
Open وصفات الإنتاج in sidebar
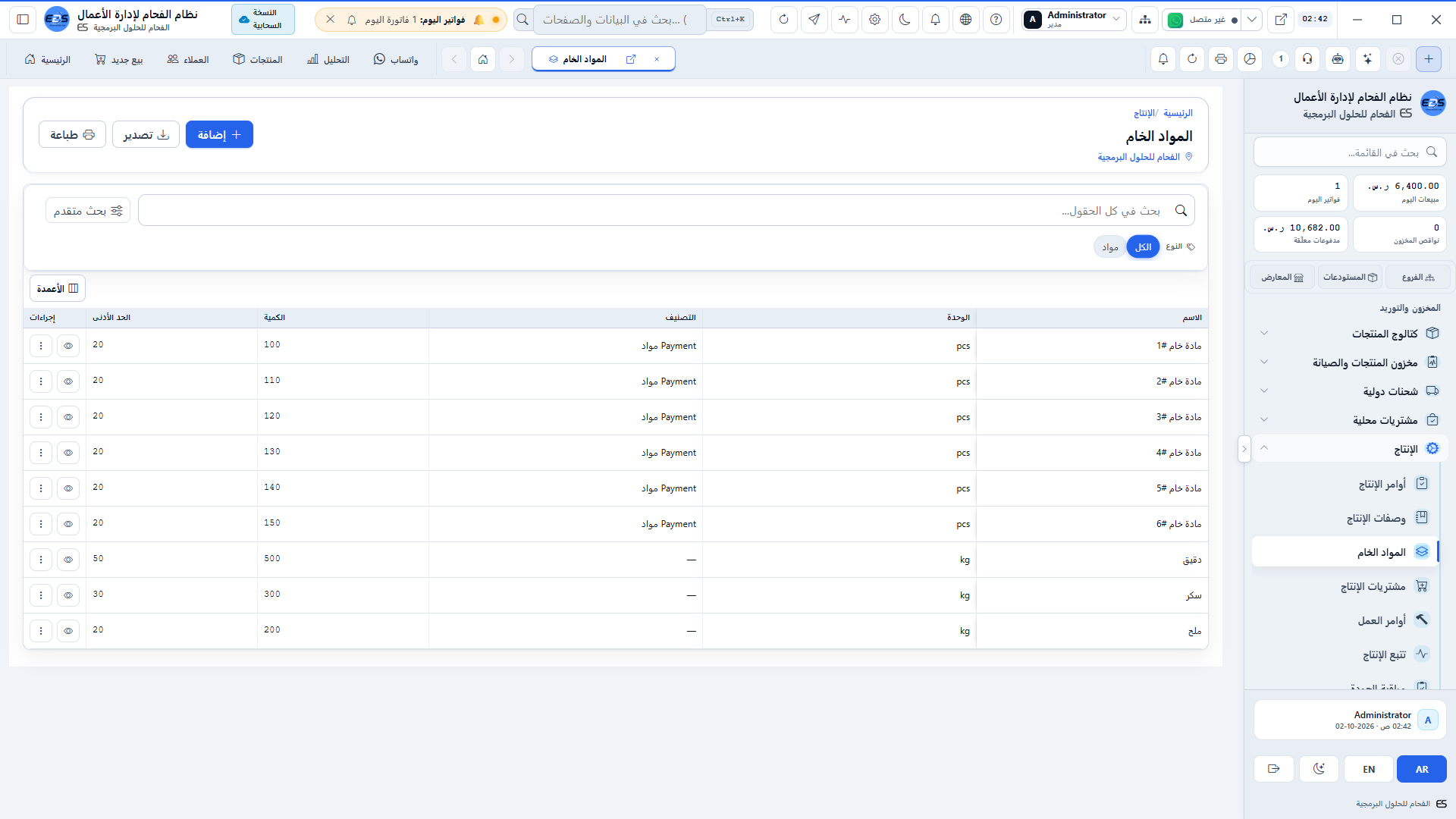(1376, 518)
